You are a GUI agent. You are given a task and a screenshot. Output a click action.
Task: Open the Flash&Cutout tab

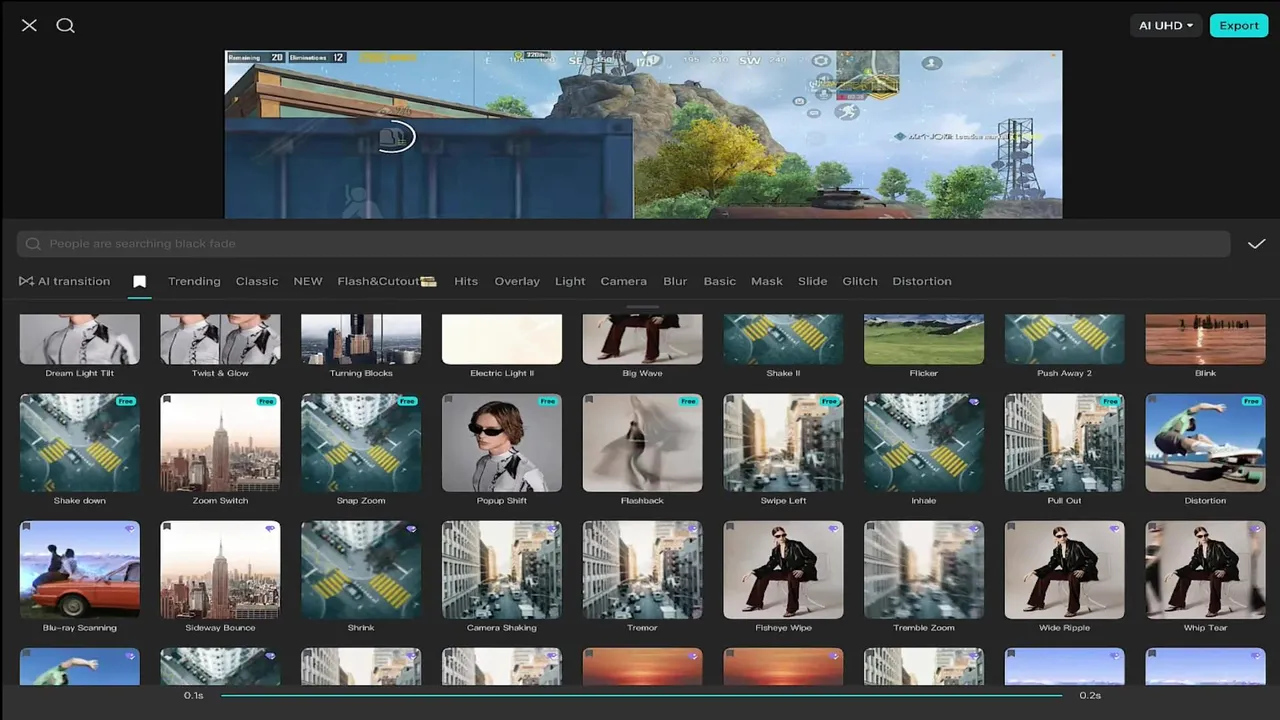387,281
